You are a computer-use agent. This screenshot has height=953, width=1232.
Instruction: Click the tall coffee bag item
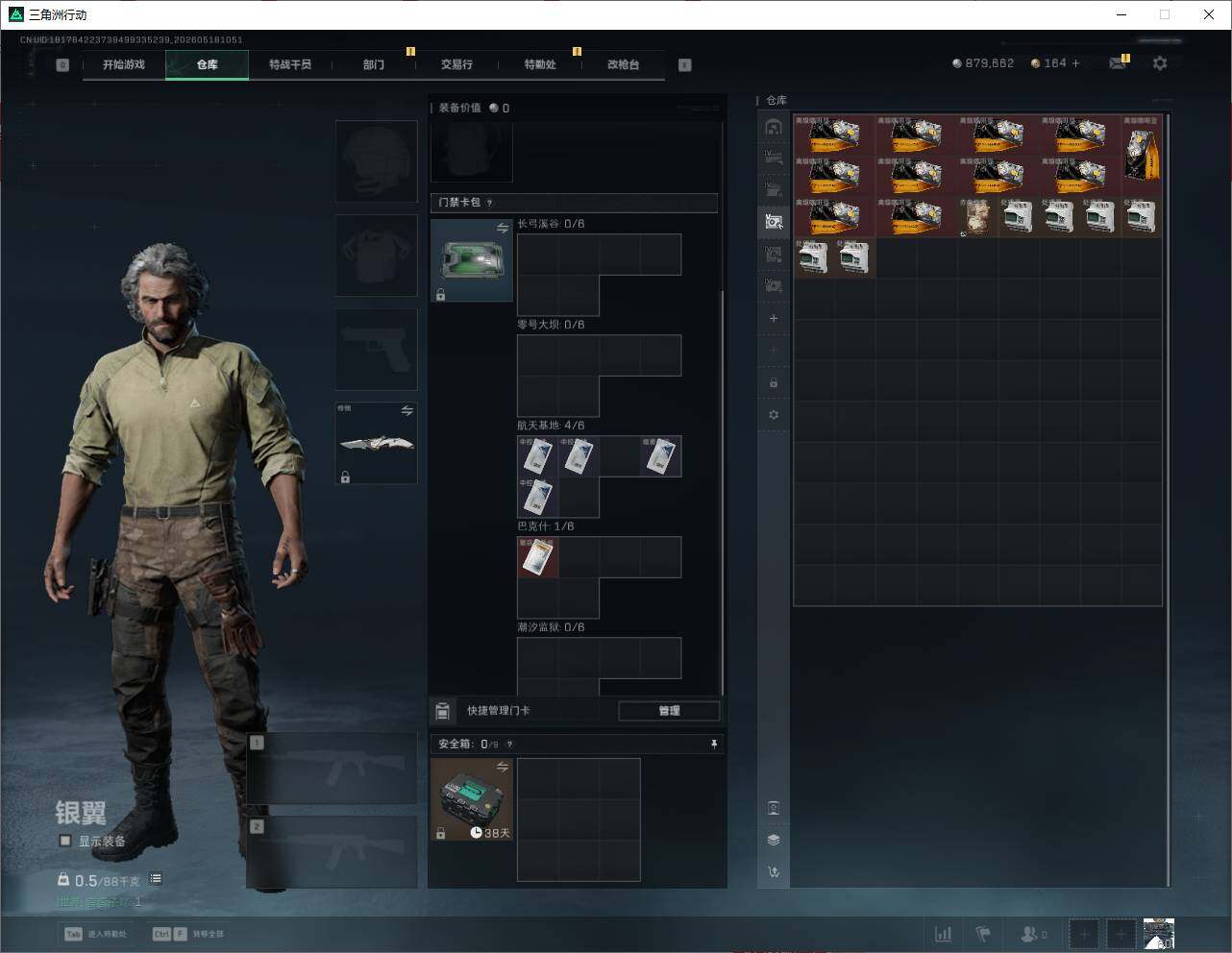coord(1142,155)
